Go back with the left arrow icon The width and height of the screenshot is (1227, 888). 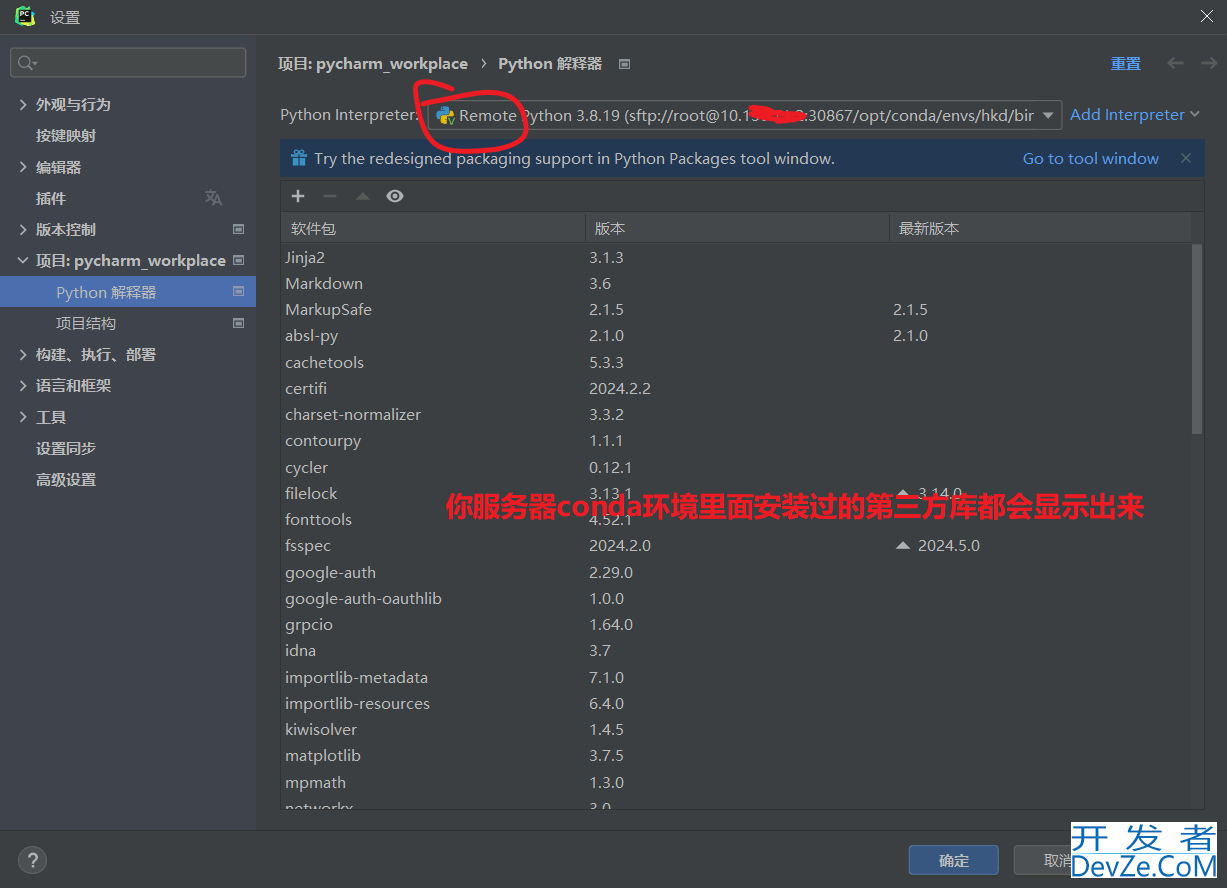[1175, 63]
